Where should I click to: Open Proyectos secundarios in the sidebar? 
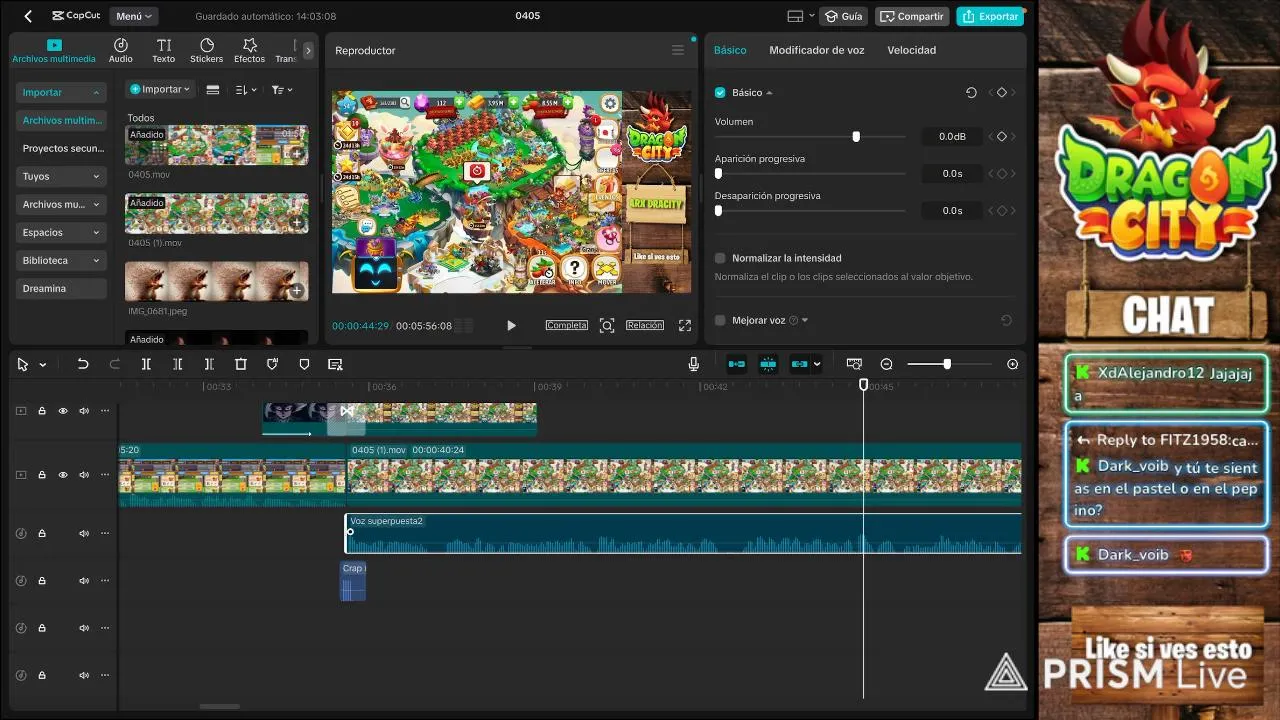[61, 148]
